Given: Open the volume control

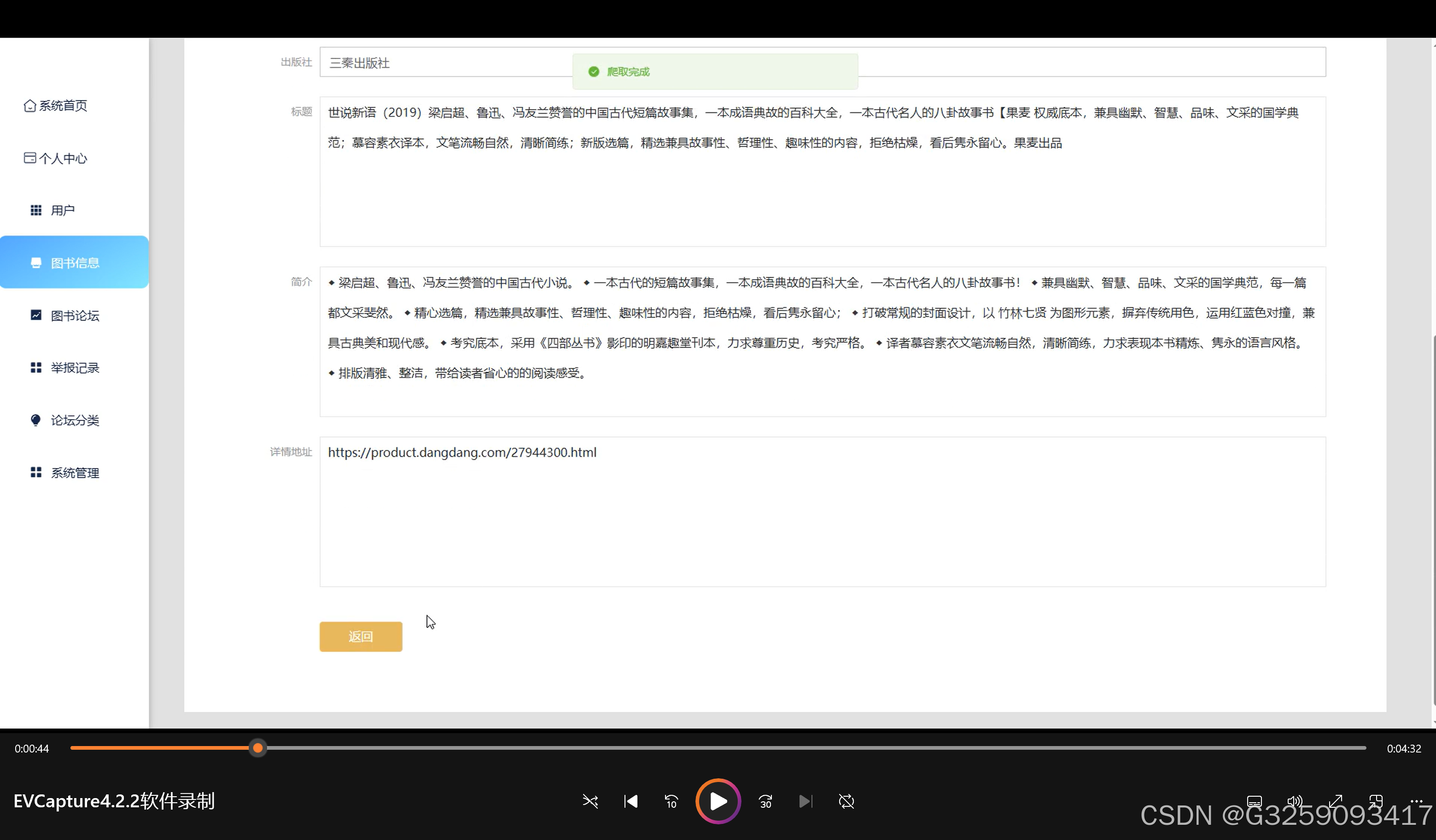Looking at the screenshot, I should click(x=1295, y=801).
